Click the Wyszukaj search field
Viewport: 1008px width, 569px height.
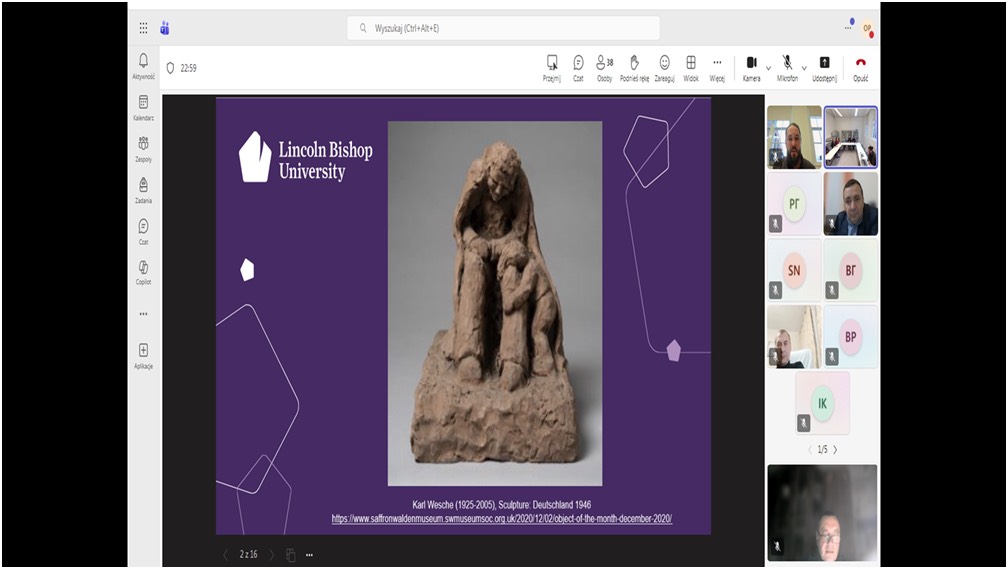(x=503, y=28)
